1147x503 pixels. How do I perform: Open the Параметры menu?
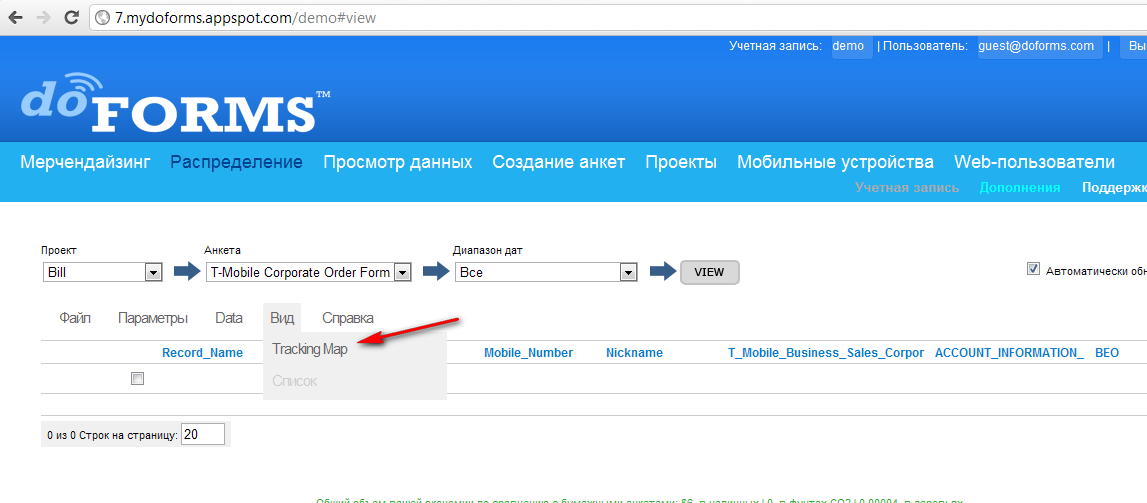coord(152,318)
